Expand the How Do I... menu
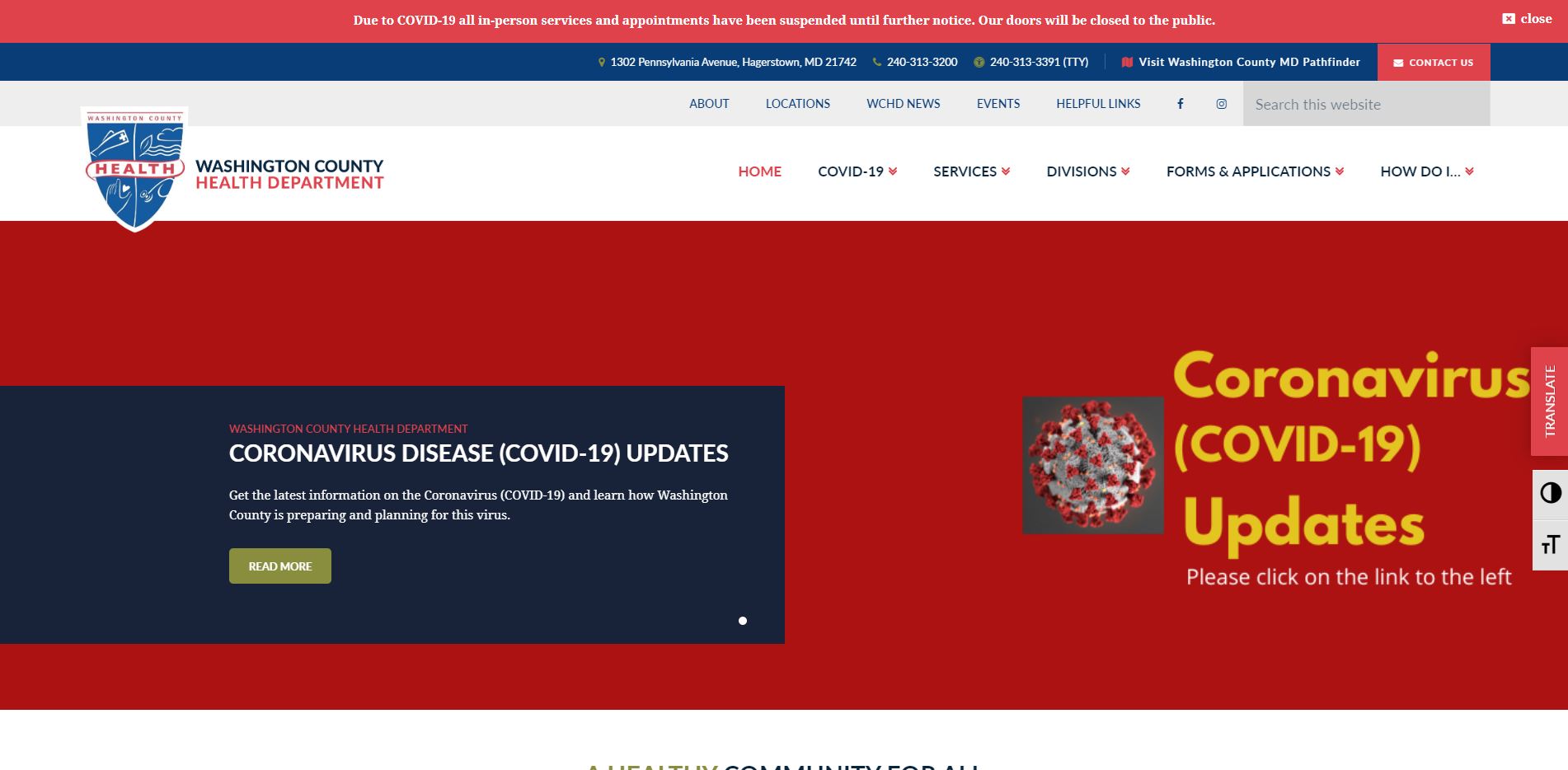This screenshot has width=1568, height=770. click(x=1427, y=171)
